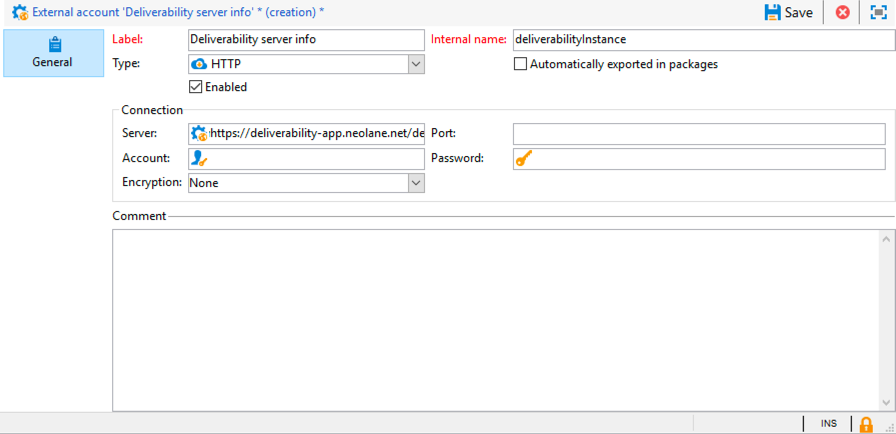
Task: Click the 'Type:' label
Action: [x=126, y=63]
